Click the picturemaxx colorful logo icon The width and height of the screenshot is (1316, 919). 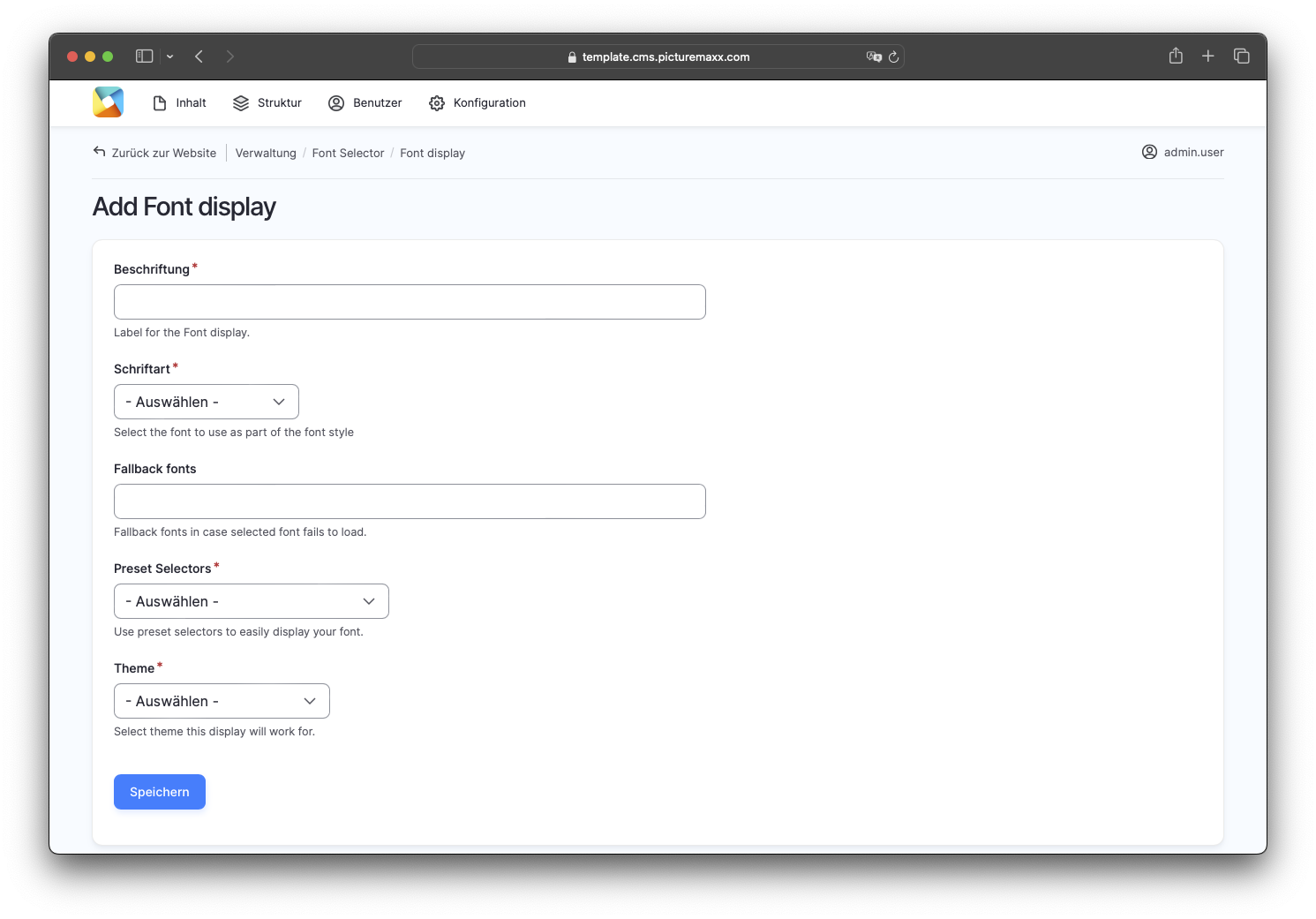tap(108, 102)
